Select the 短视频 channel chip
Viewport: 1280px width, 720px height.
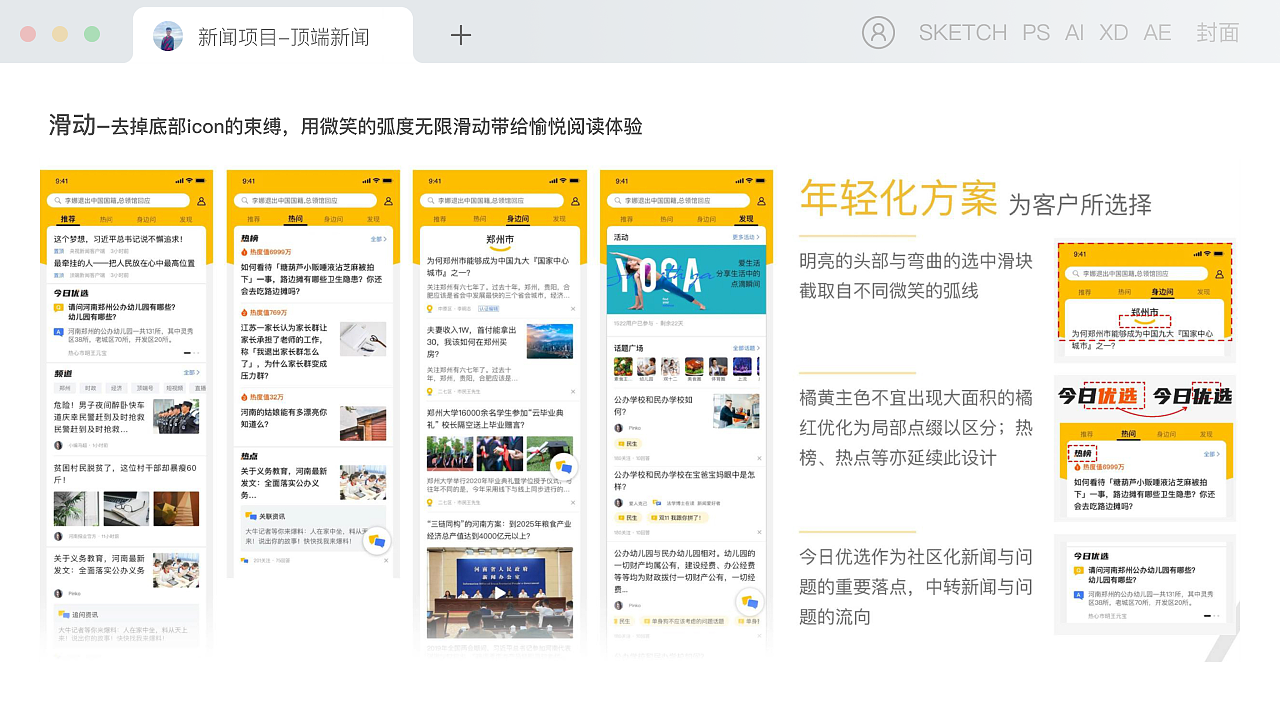tap(174, 388)
